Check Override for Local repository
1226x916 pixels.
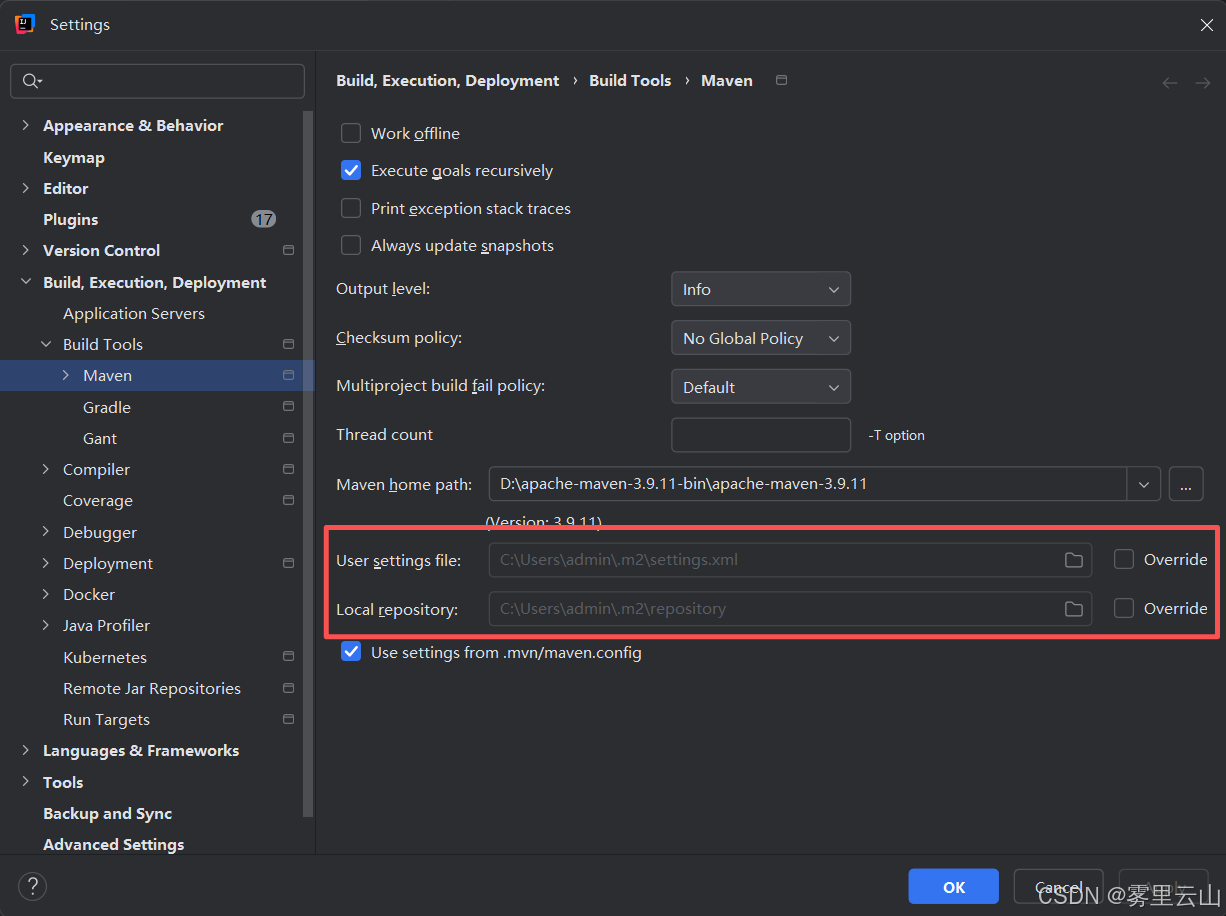(1124, 608)
